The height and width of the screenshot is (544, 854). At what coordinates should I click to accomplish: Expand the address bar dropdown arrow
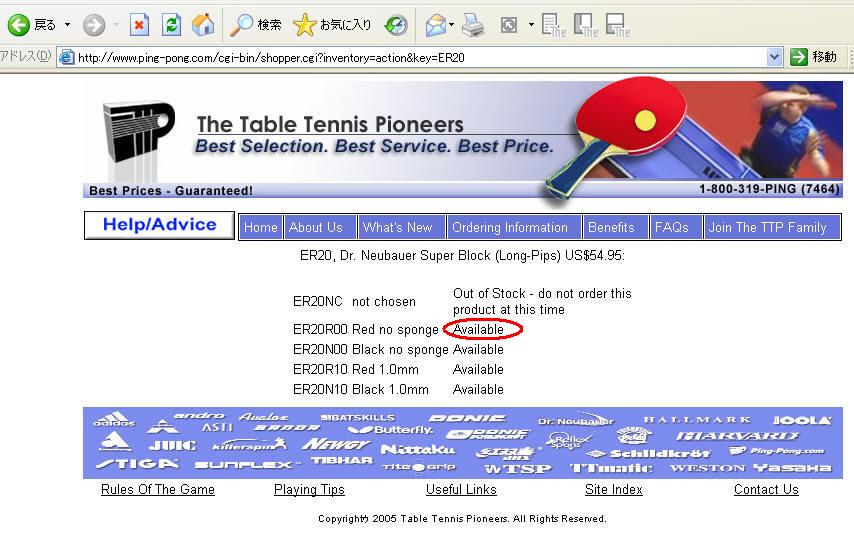(774, 57)
